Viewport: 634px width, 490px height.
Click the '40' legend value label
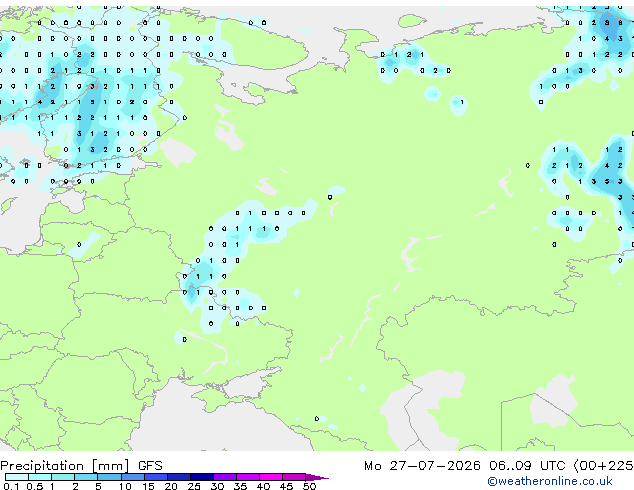tap(263, 486)
